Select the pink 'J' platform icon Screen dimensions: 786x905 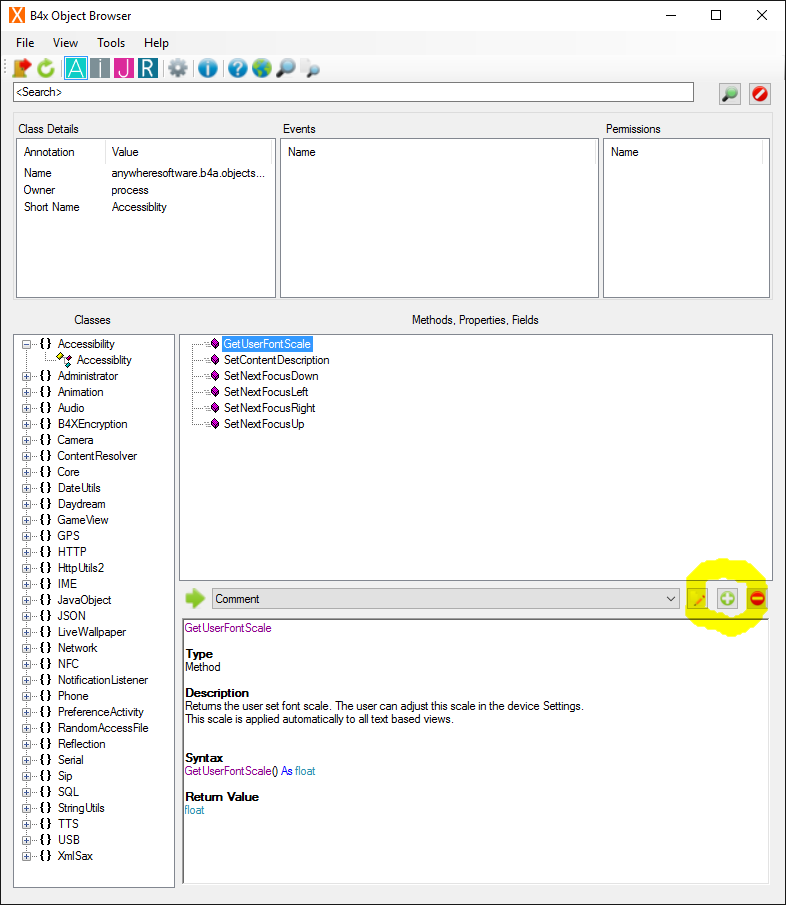click(x=123, y=68)
